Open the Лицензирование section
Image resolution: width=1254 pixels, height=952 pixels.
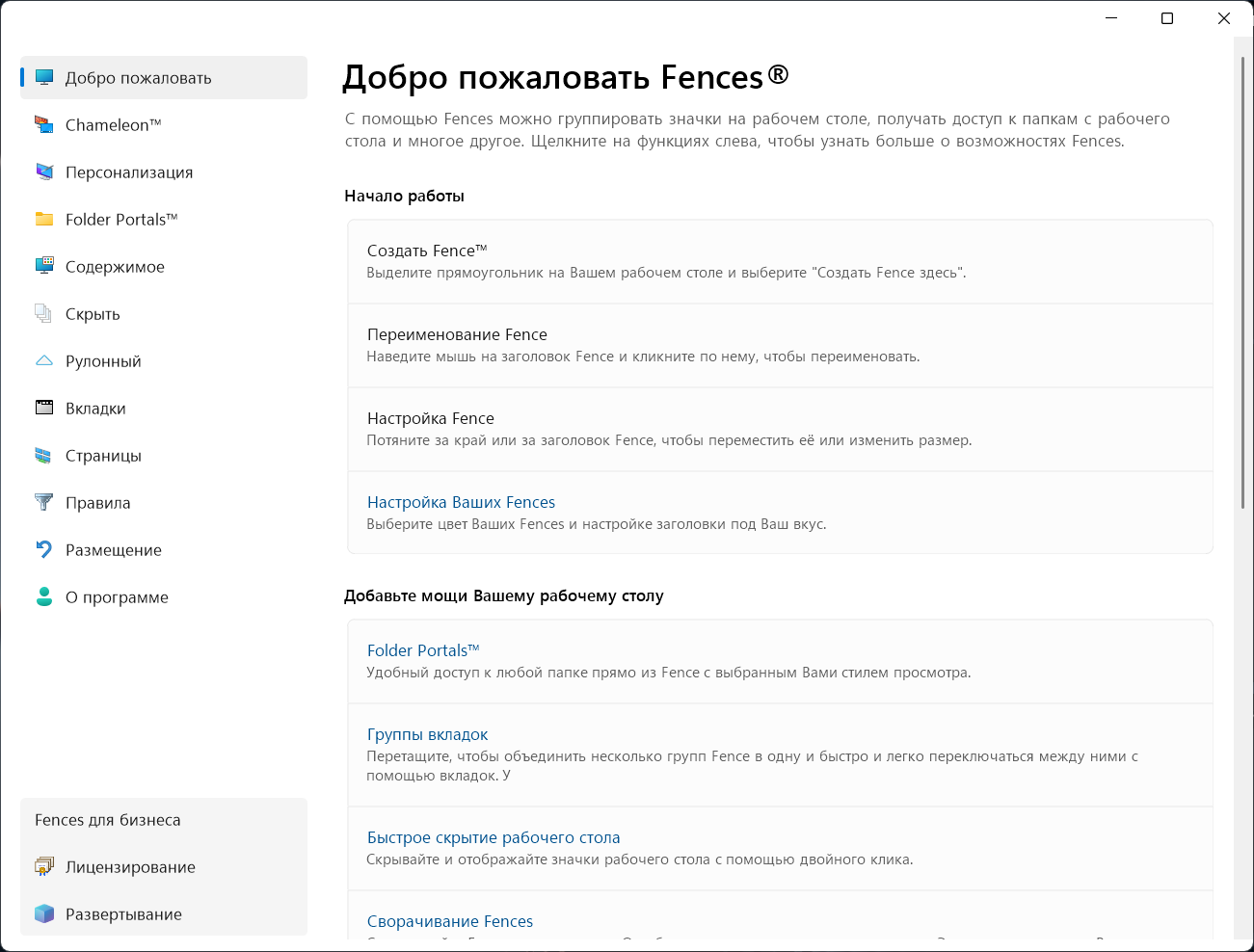130,867
